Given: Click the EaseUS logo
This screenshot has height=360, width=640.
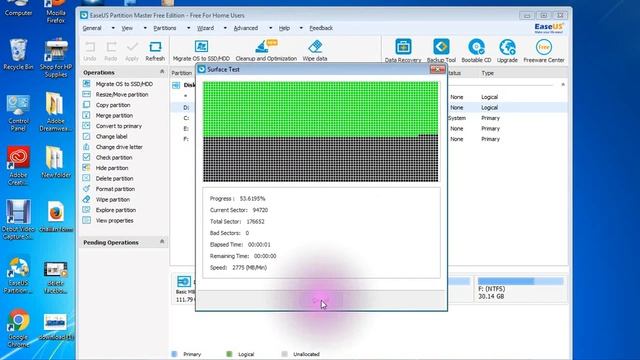Looking at the screenshot, I should pyautogui.click(x=549, y=28).
